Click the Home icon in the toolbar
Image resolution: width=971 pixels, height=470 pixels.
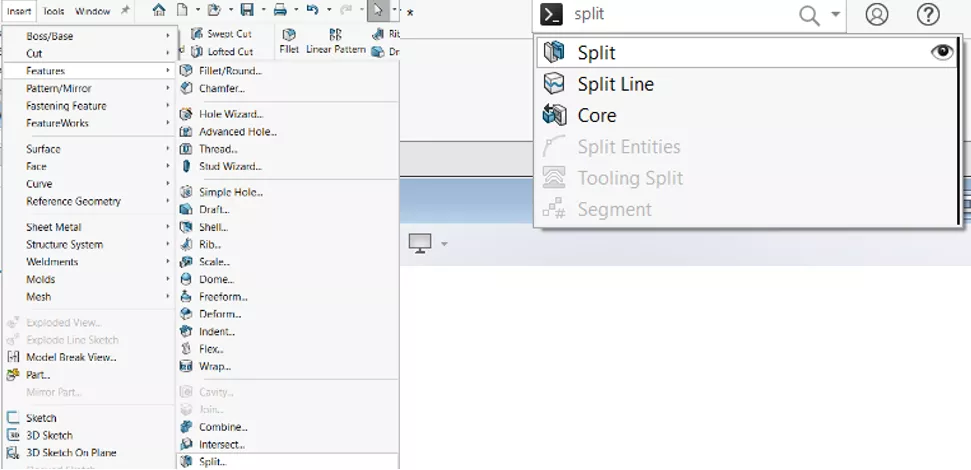(x=159, y=10)
